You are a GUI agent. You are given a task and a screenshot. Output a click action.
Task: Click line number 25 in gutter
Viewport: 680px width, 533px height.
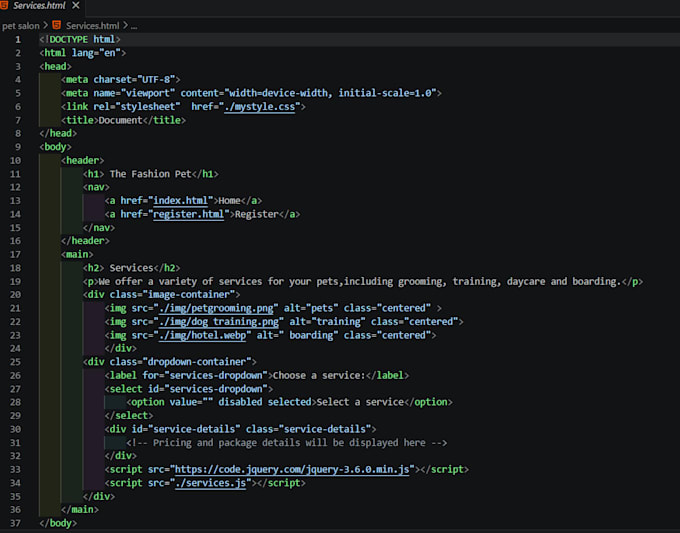[x=15, y=362]
